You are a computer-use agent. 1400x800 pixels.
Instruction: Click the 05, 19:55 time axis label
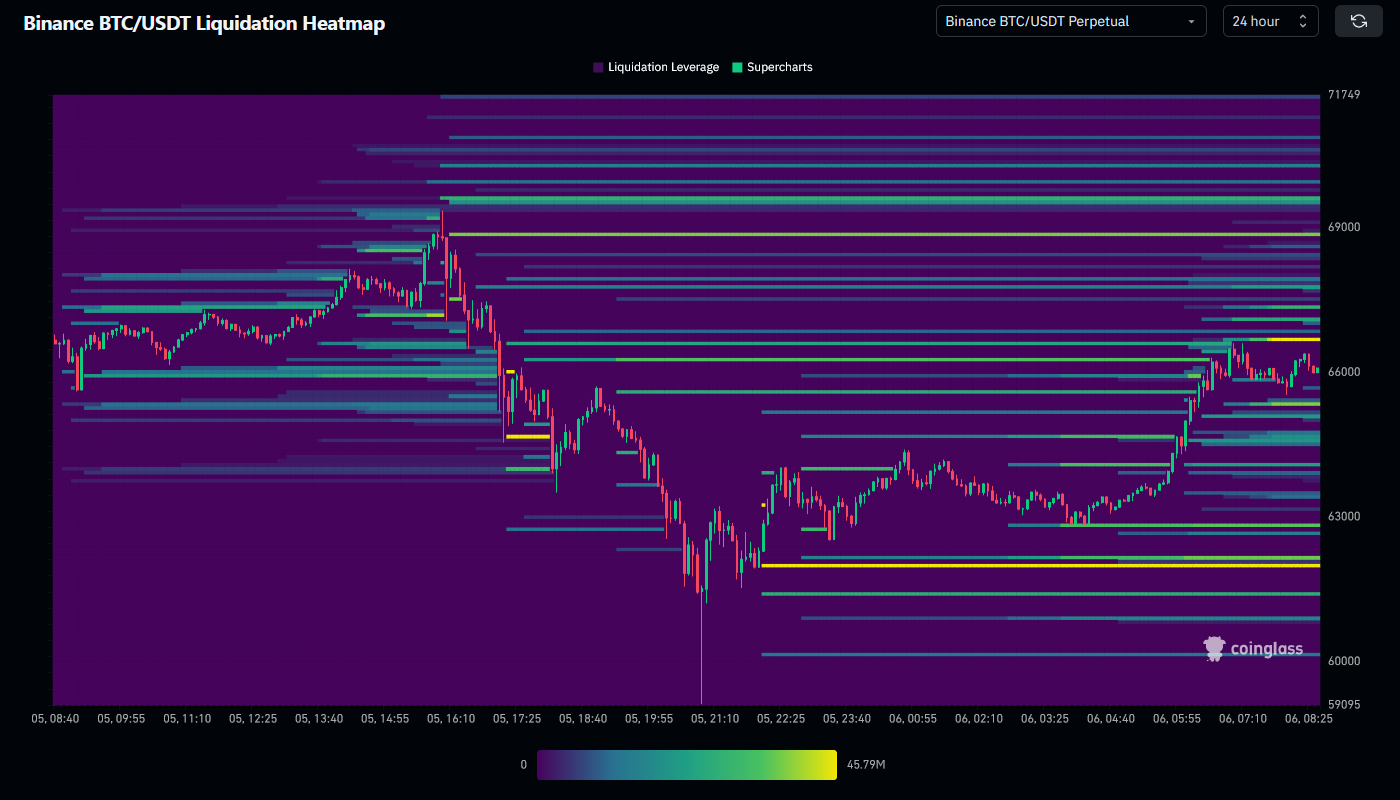coord(649,718)
